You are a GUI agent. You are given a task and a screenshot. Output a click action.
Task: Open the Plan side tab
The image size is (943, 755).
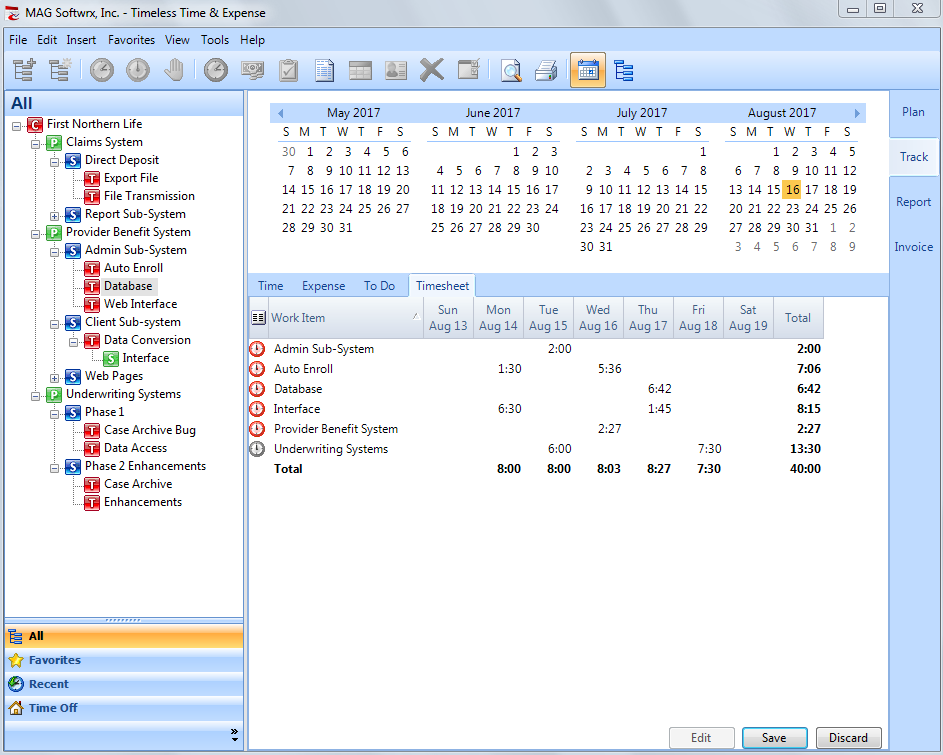click(913, 112)
